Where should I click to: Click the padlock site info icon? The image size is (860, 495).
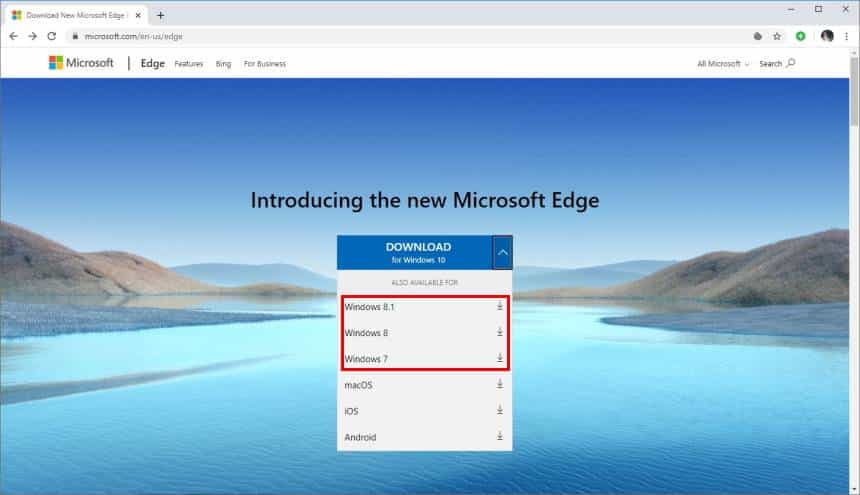(75, 36)
